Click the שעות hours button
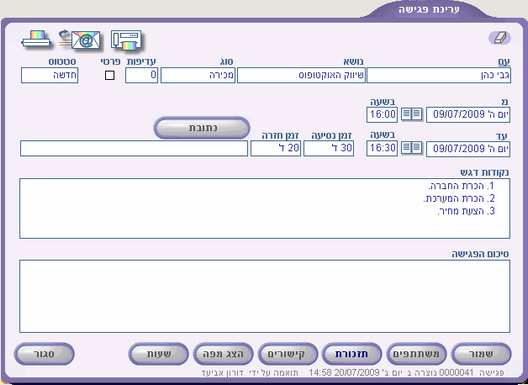 pyautogui.click(x=158, y=354)
